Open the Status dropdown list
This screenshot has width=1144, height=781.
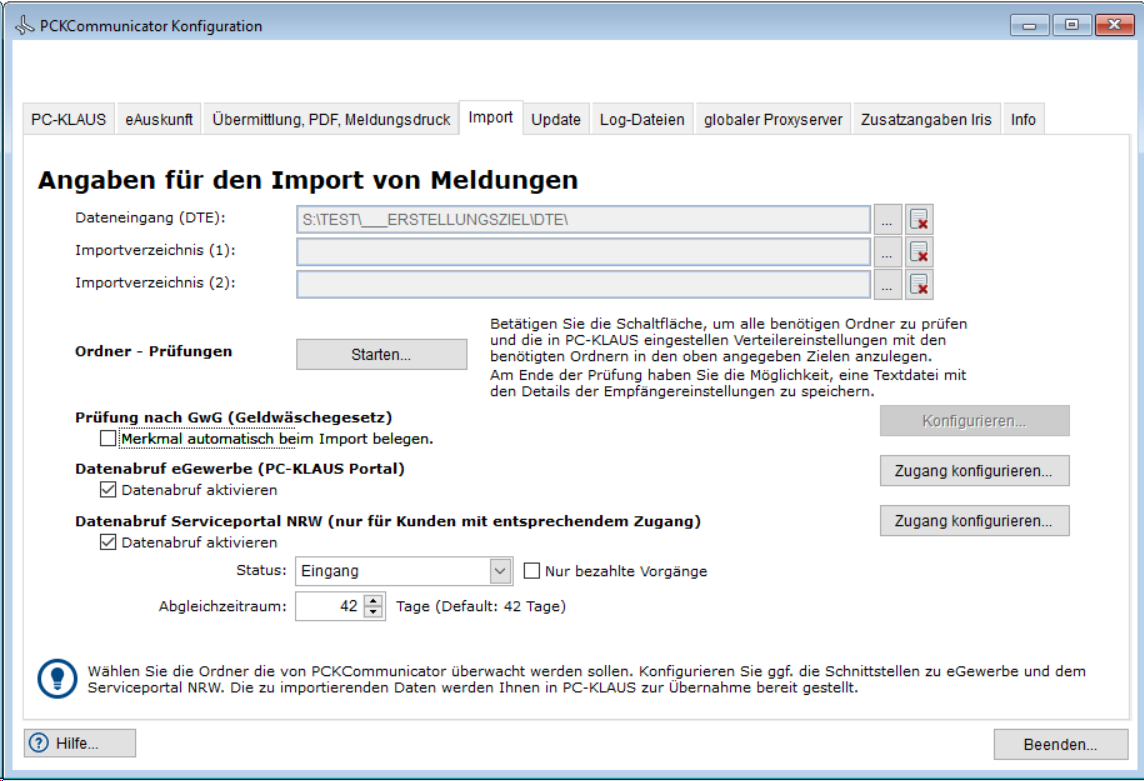pyautogui.click(x=500, y=571)
